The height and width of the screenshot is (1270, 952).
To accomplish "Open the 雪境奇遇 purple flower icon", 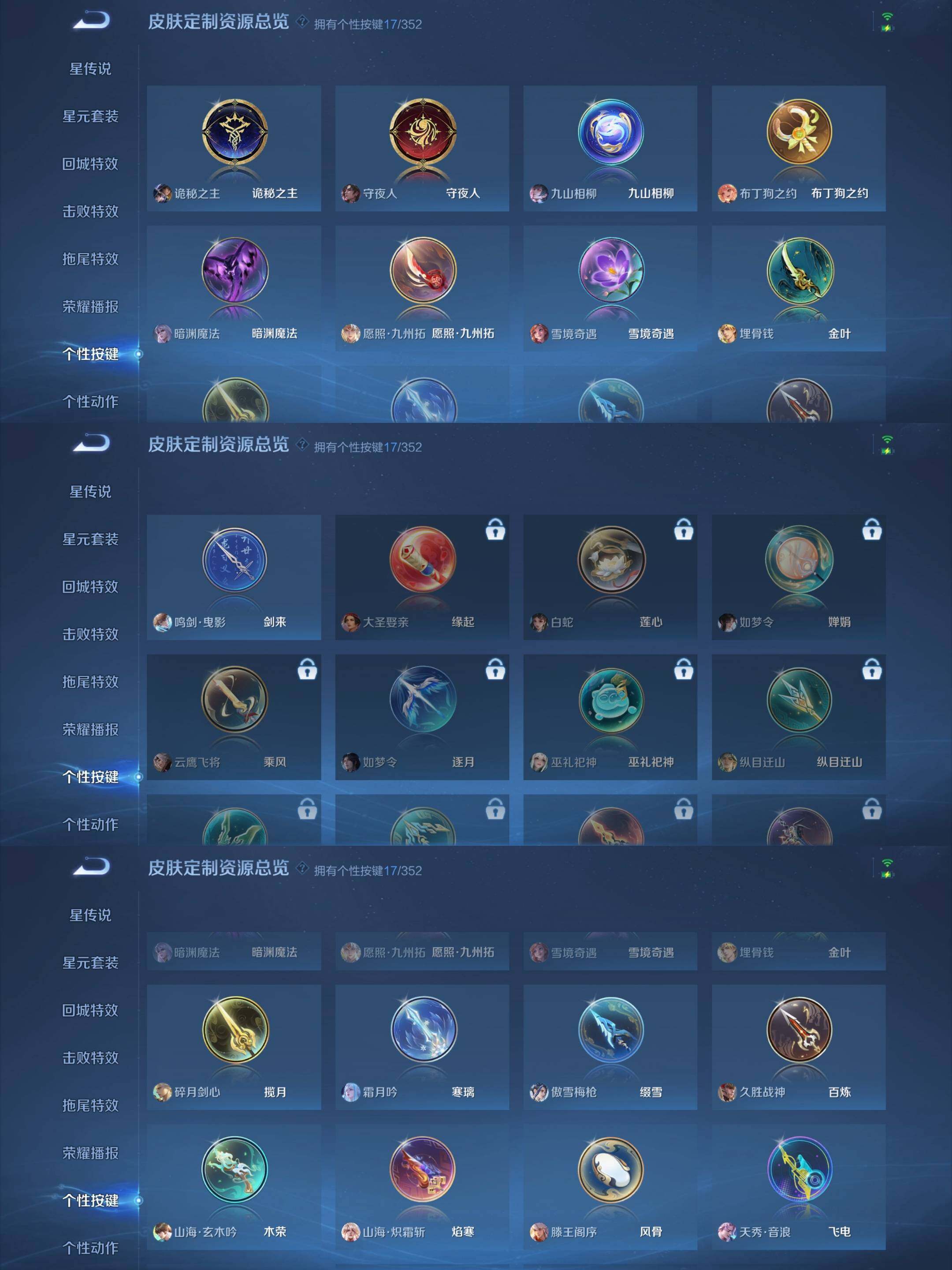I will [610, 270].
